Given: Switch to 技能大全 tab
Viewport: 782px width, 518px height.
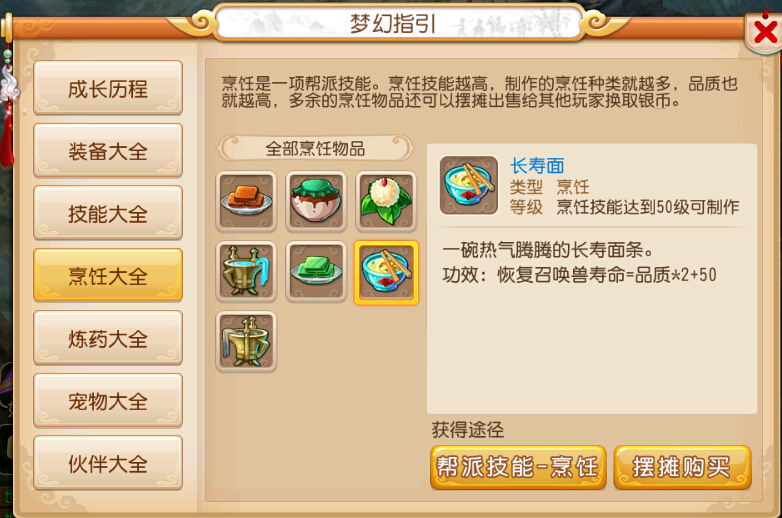Looking at the screenshot, I should (x=108, y=213).
